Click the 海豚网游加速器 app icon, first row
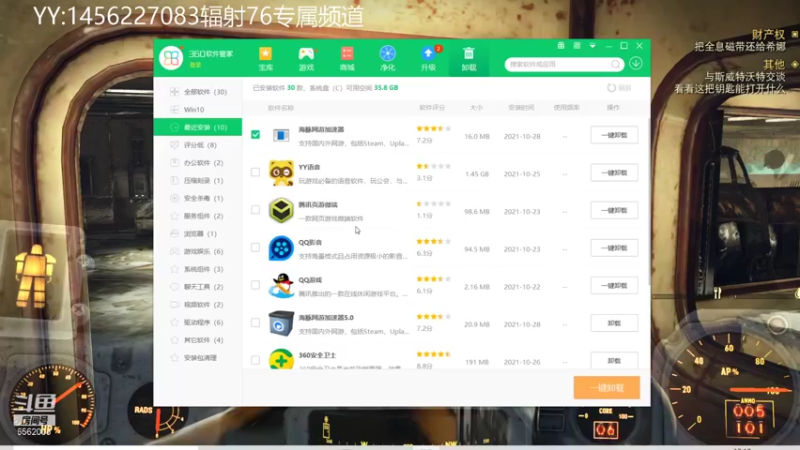 [281, 135]
